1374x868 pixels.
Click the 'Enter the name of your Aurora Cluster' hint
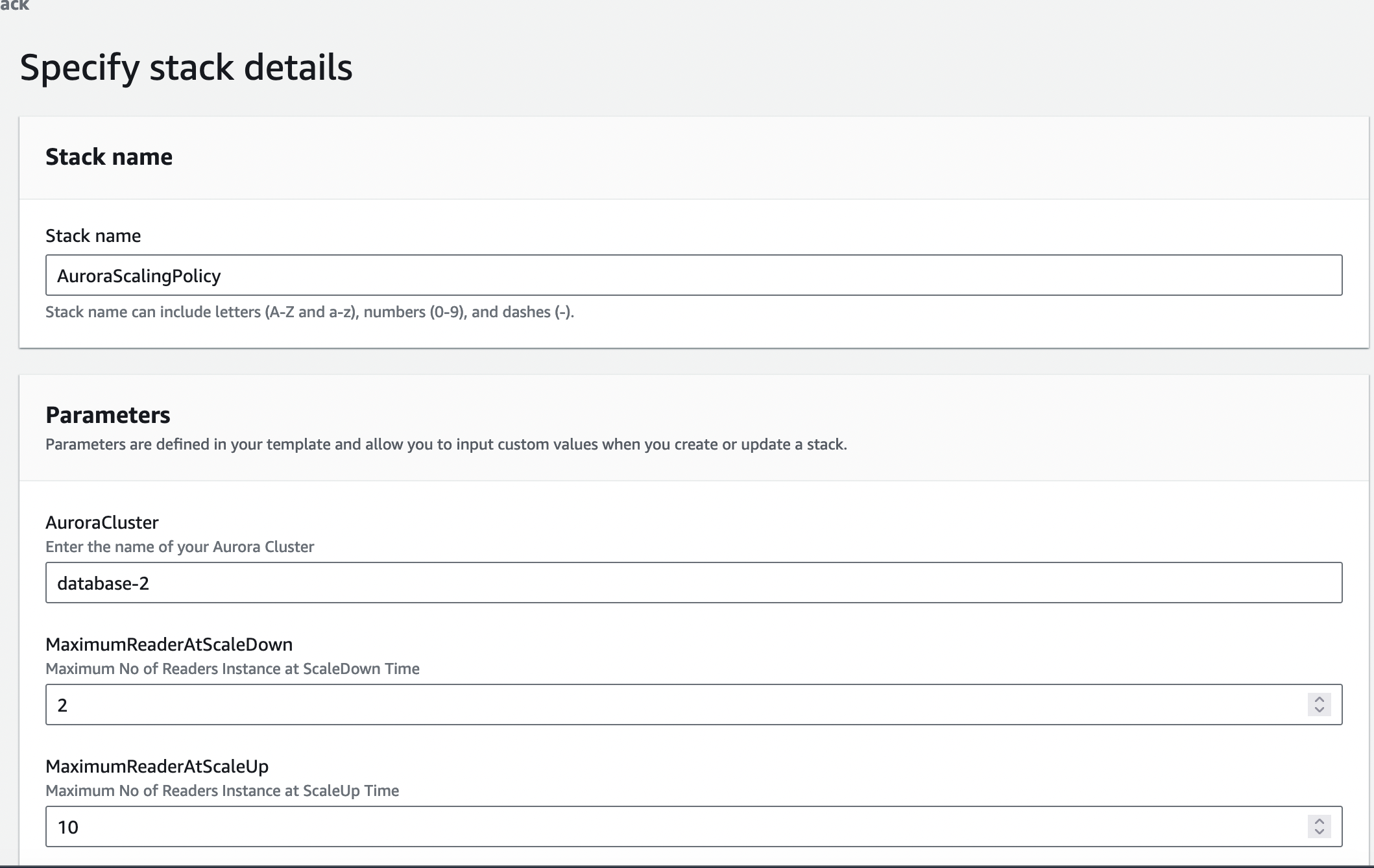click(x=180, y=548)
